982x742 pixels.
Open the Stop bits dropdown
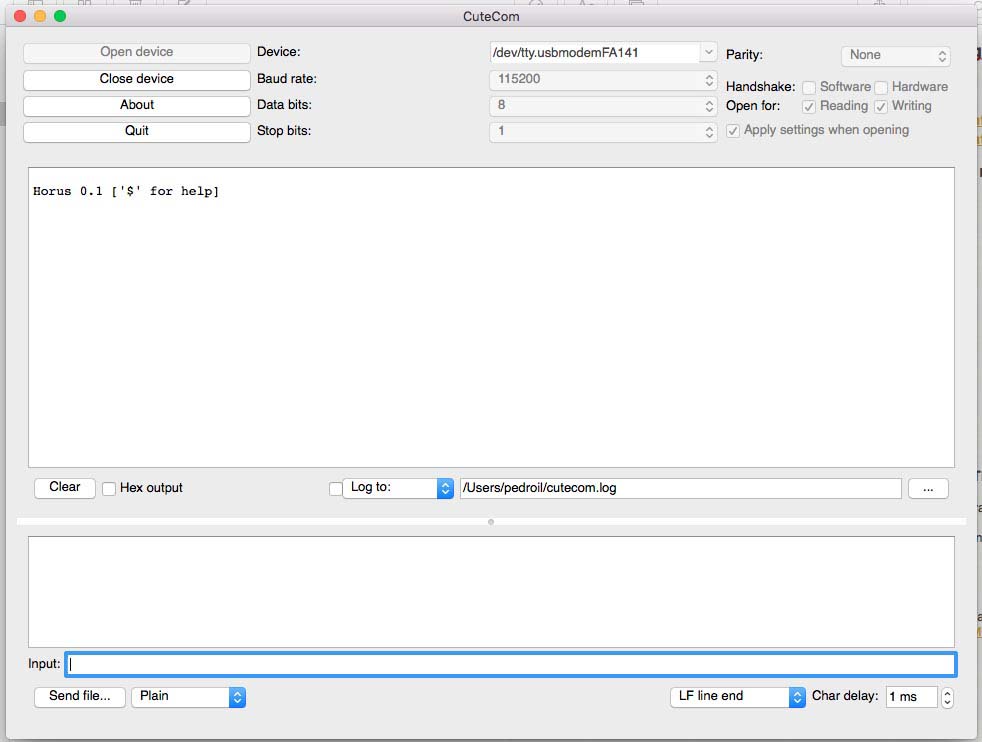[x=603, y=131]
